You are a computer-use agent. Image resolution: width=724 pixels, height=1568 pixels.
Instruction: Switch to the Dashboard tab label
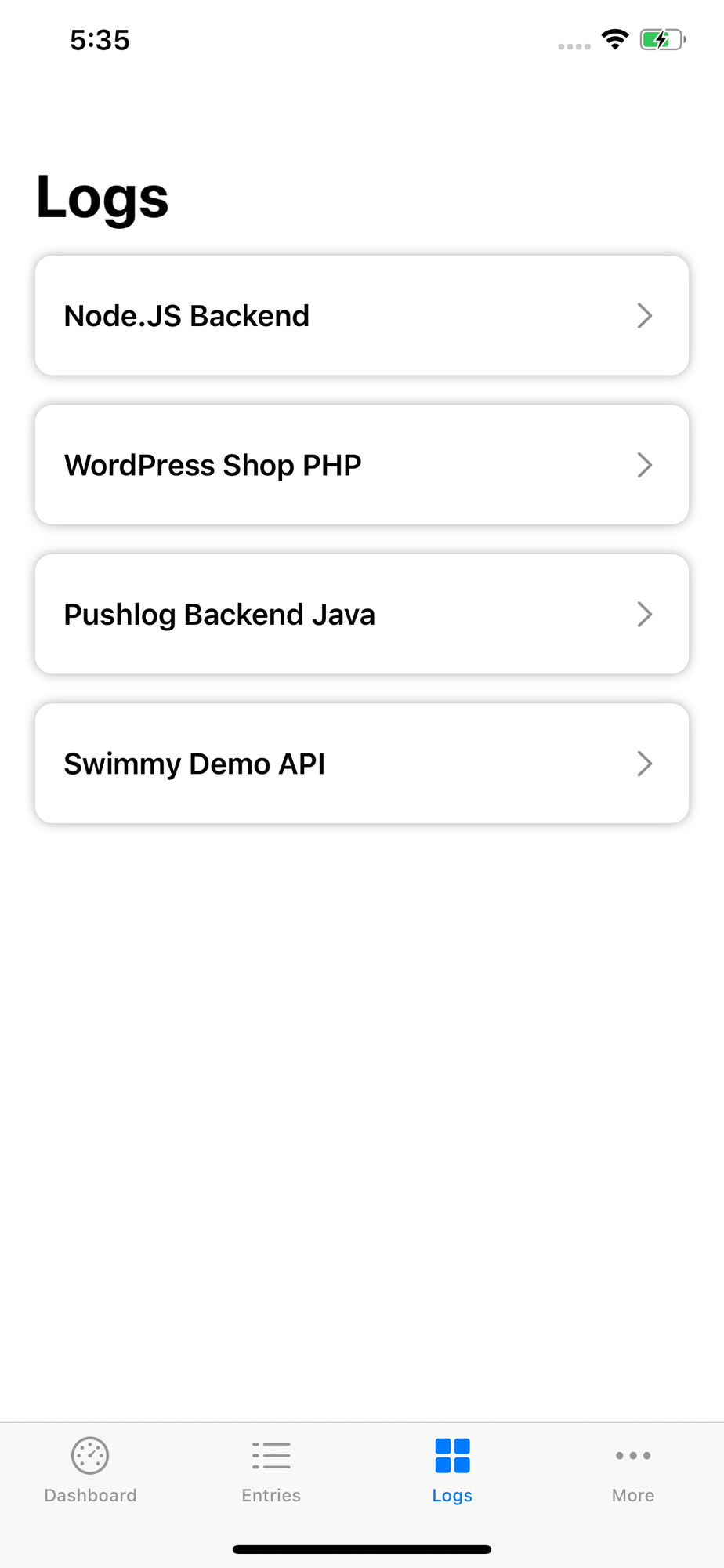point(90,1495)
